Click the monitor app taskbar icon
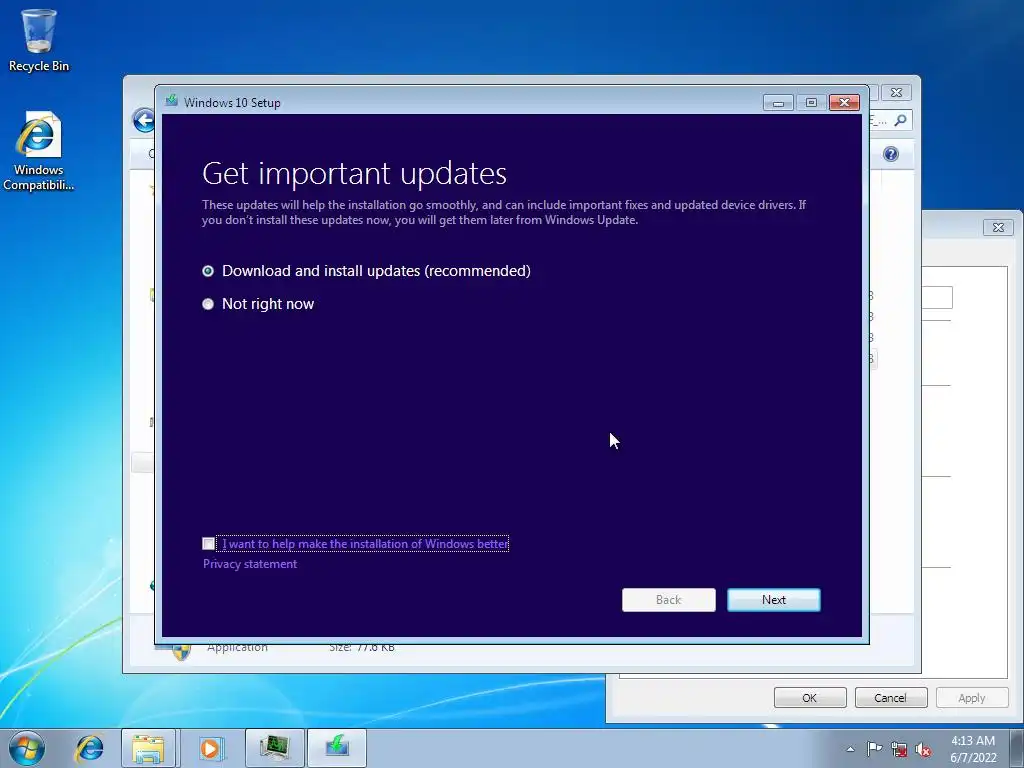Screen dimensions: 1024x768 [x=274, y=748]
